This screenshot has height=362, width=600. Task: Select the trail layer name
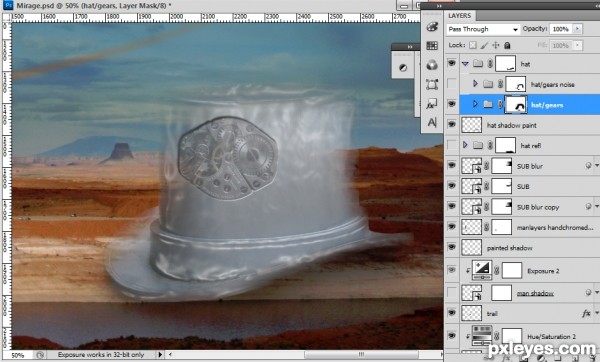click(492, 314)
